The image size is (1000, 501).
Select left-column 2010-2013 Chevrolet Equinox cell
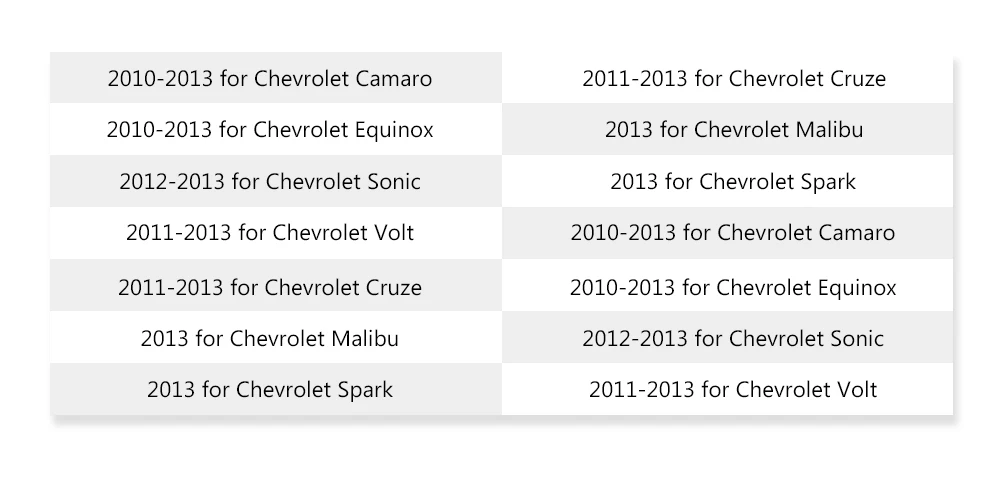[276, 129]
